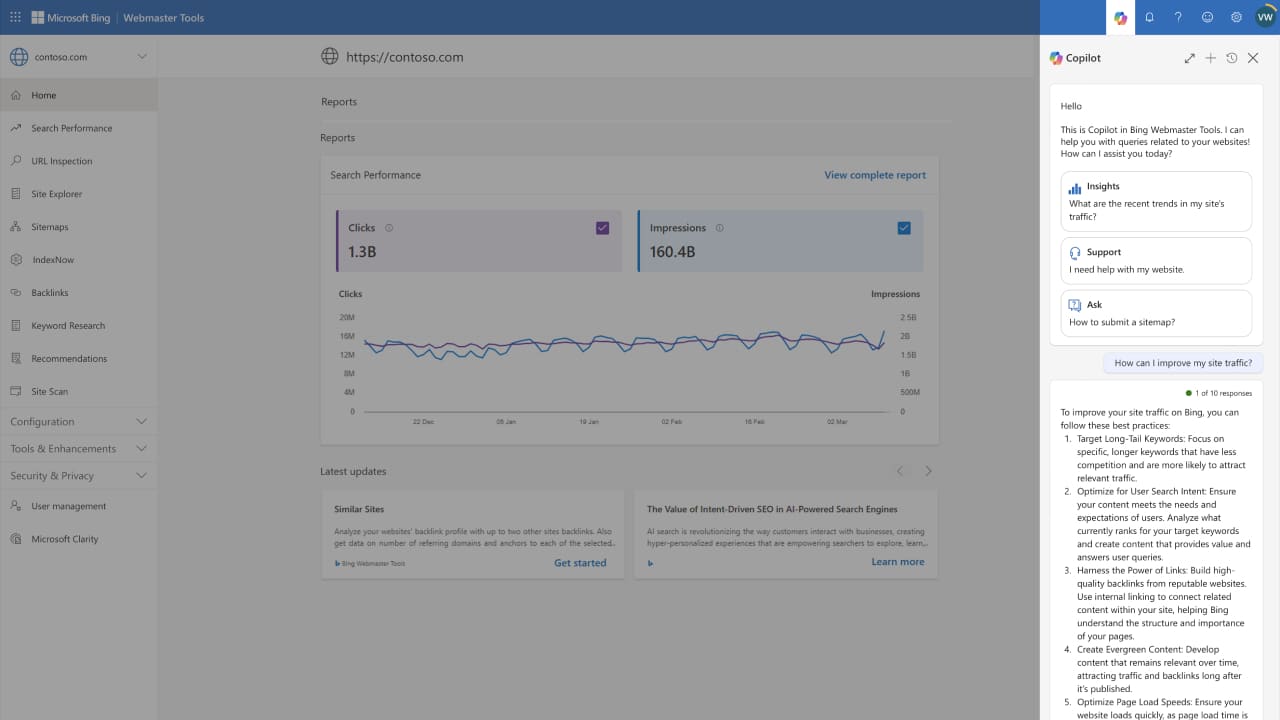Uncheck the Impressions metric checkbox

point(904,228)
